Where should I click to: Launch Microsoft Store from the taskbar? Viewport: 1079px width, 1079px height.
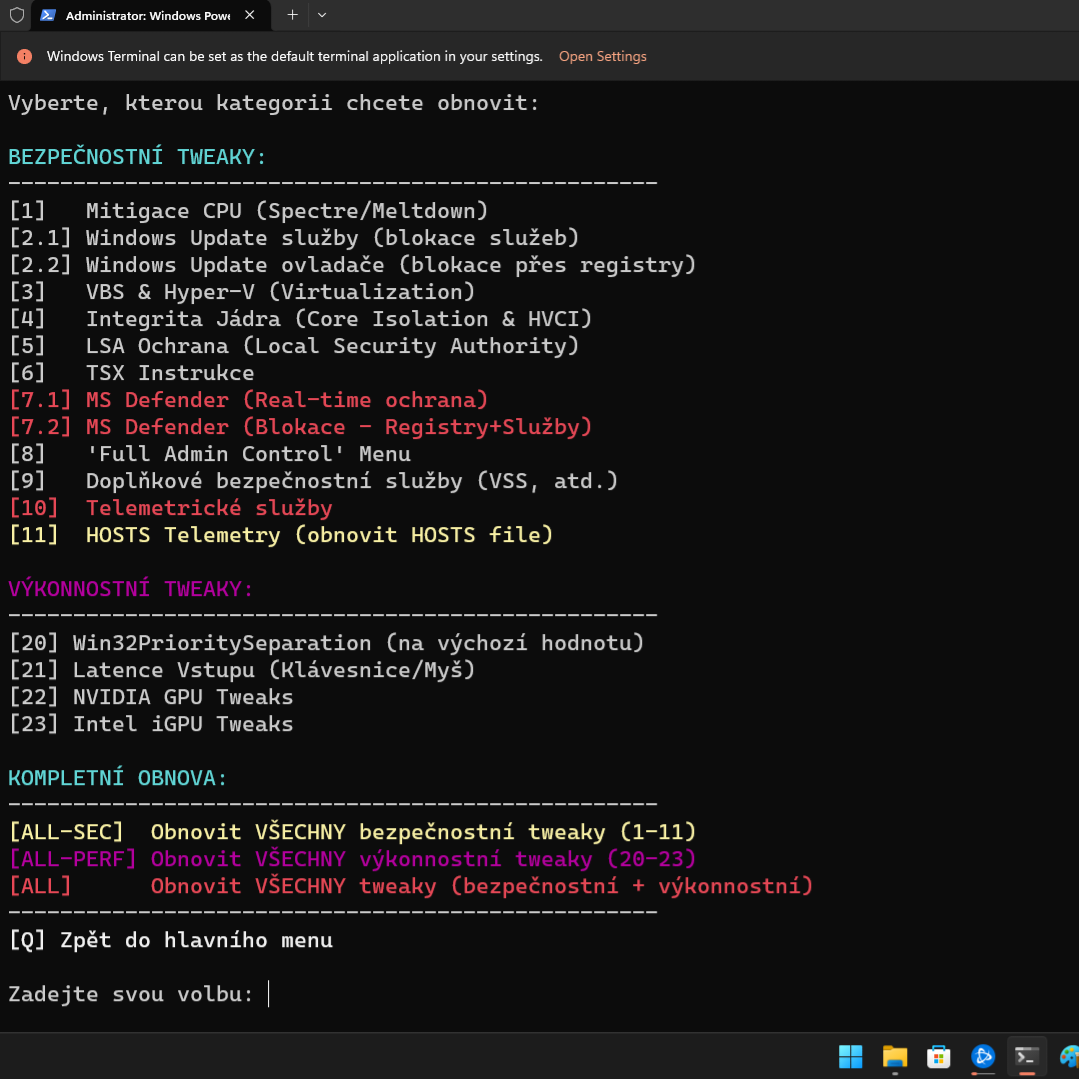click(938, 1056)
